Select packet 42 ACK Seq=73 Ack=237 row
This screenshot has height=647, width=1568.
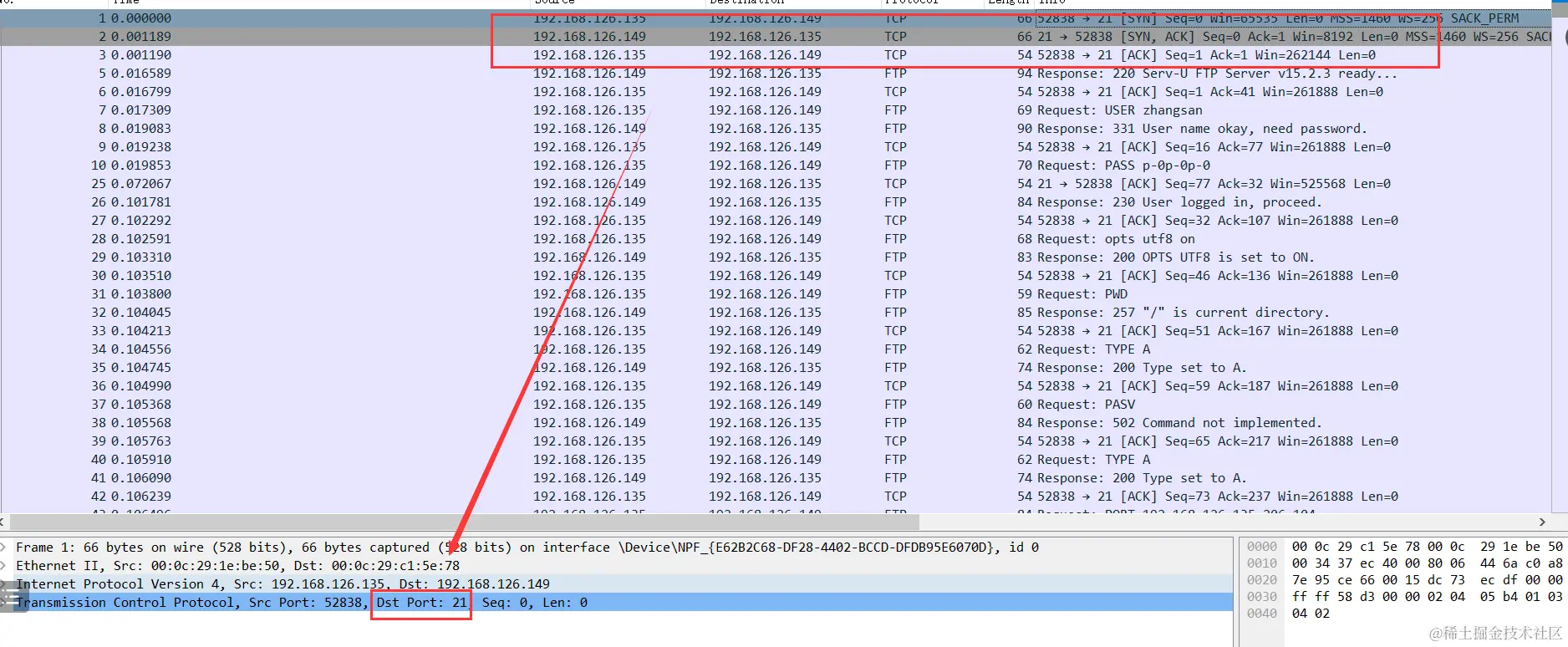pos(777,497)
